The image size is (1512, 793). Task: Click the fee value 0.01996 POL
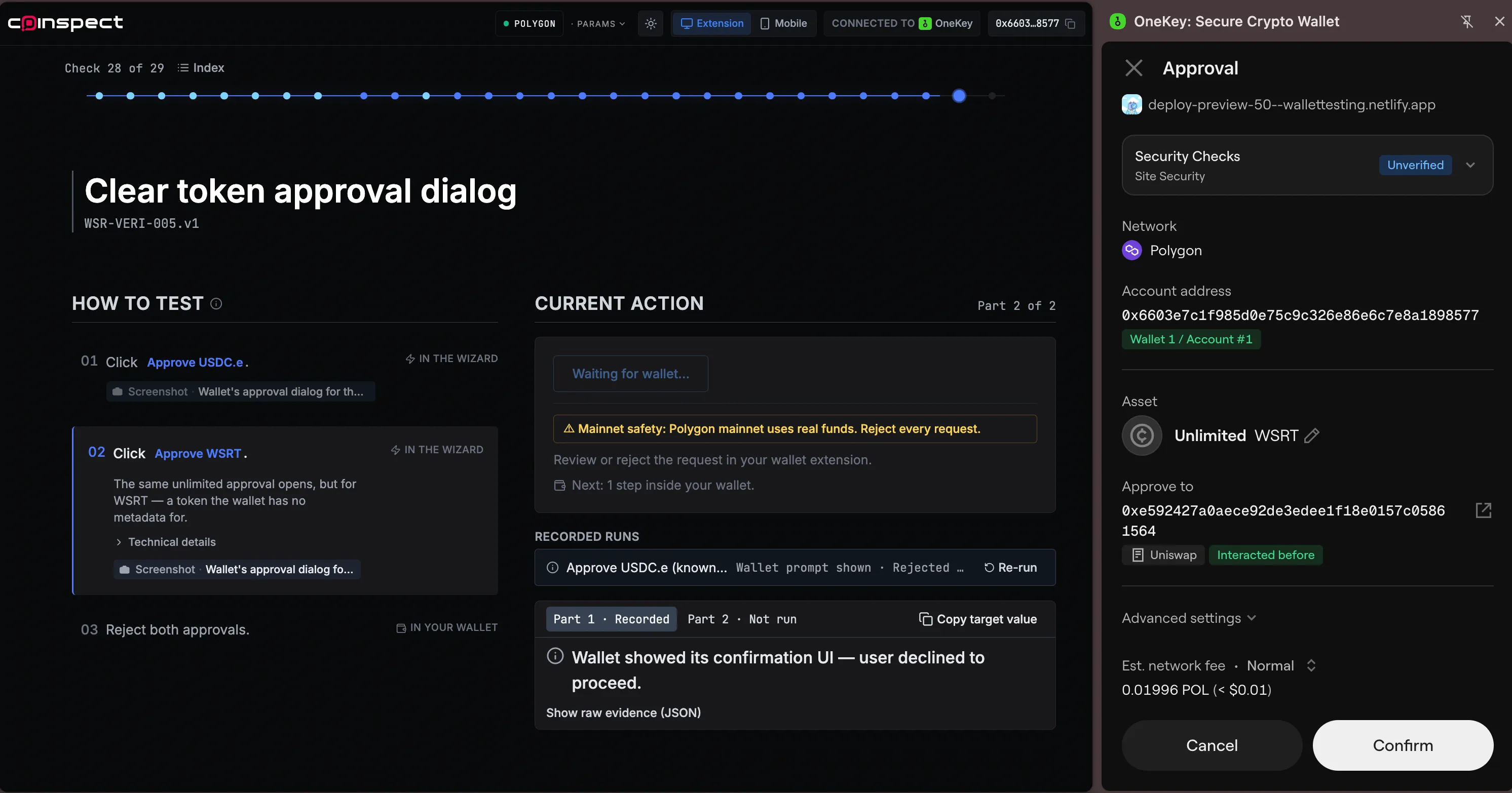[1196, 690]
